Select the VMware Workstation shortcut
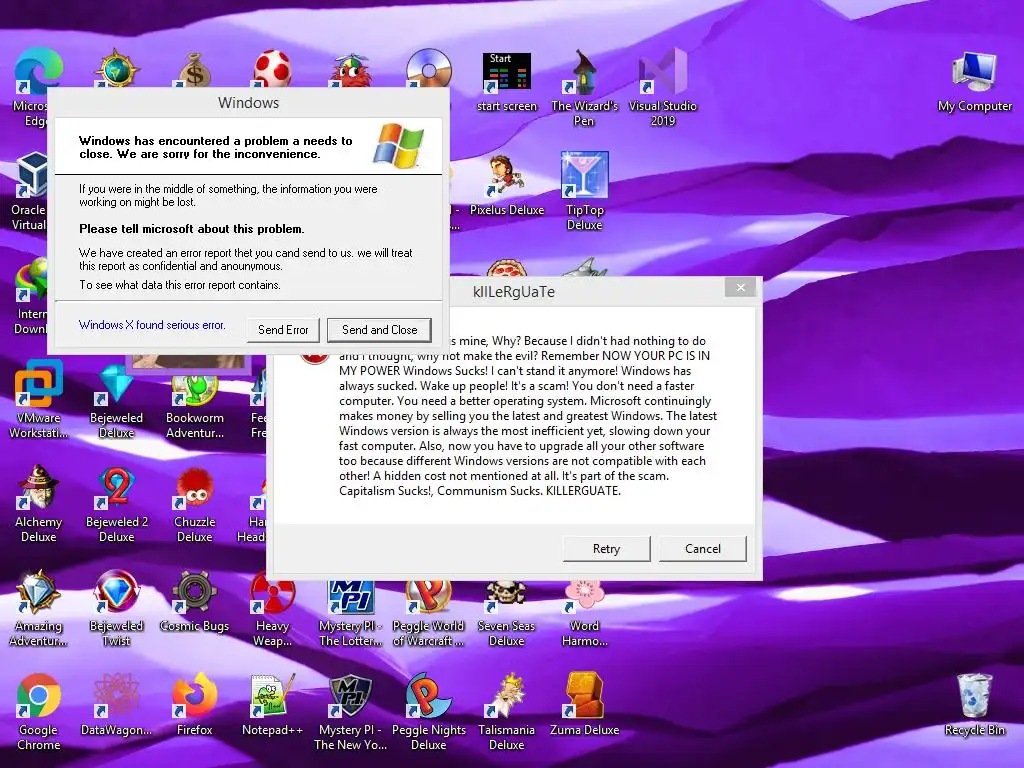The height and width of the screenshot is (768, 1024). pyautogui.click(x=39, y=398)
